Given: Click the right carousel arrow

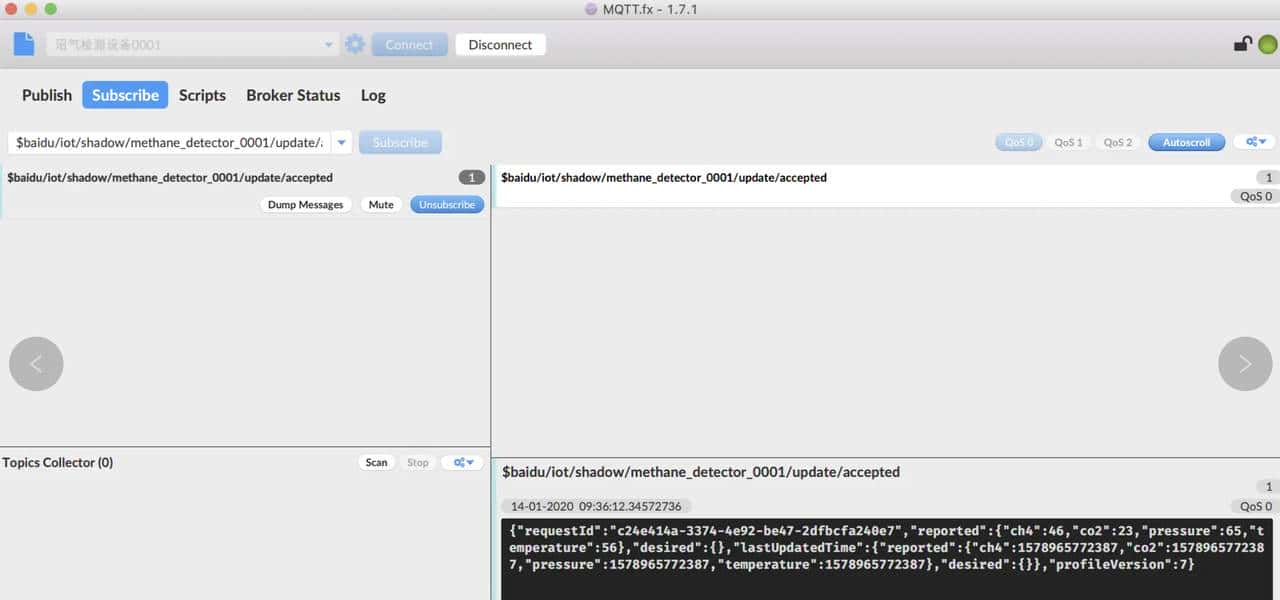Looking at the screenshot, I should [1244, 364].
